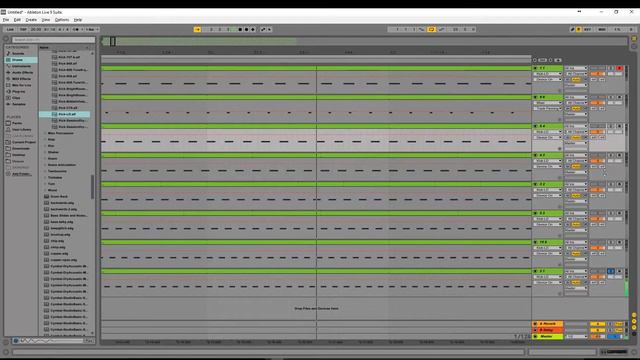The width and height of the screenshot is (640, 360).
Task: Toggle the Punch-Out switch
Action: tap(441, 29)
